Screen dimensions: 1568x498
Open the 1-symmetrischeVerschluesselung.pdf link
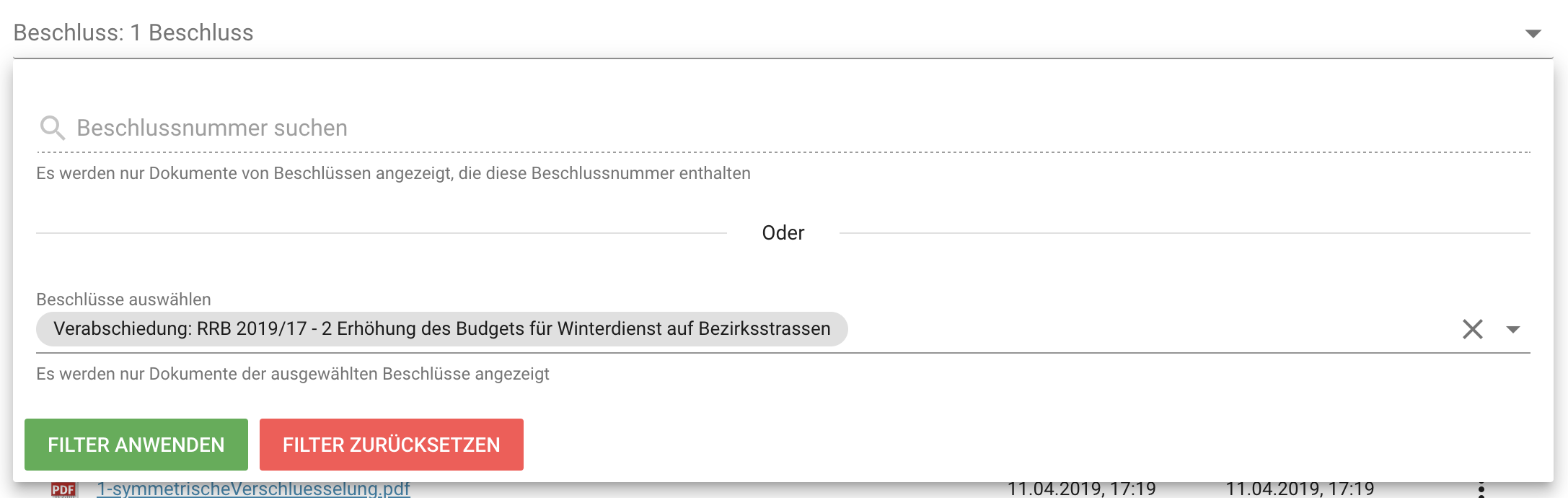pyautogui.click(x=253, y=489)
